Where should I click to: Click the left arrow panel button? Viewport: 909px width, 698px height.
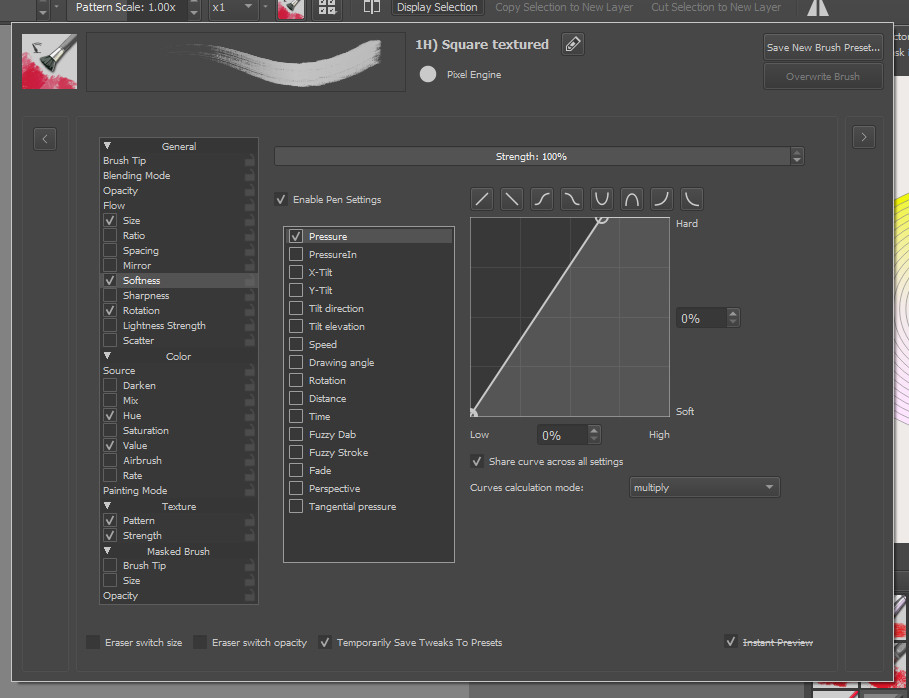(x=45, y=139)
